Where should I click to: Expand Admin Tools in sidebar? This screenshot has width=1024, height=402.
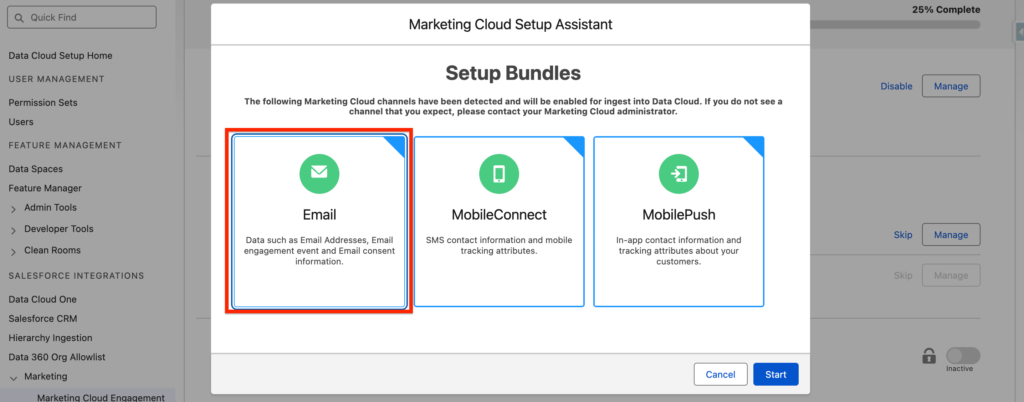tap(14, 208)
